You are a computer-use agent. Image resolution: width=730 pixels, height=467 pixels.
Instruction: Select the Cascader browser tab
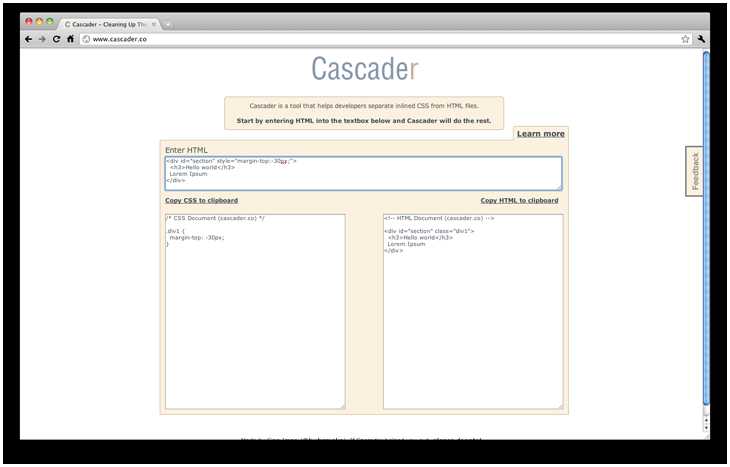click(x=109, y=24)
